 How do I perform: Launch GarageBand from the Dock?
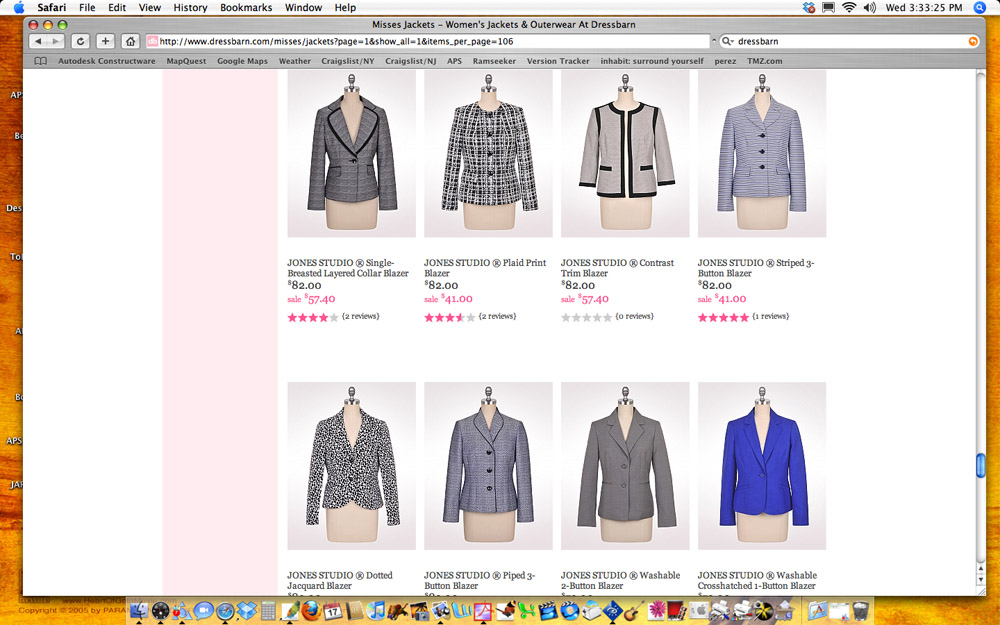click(x=633, y=611)
